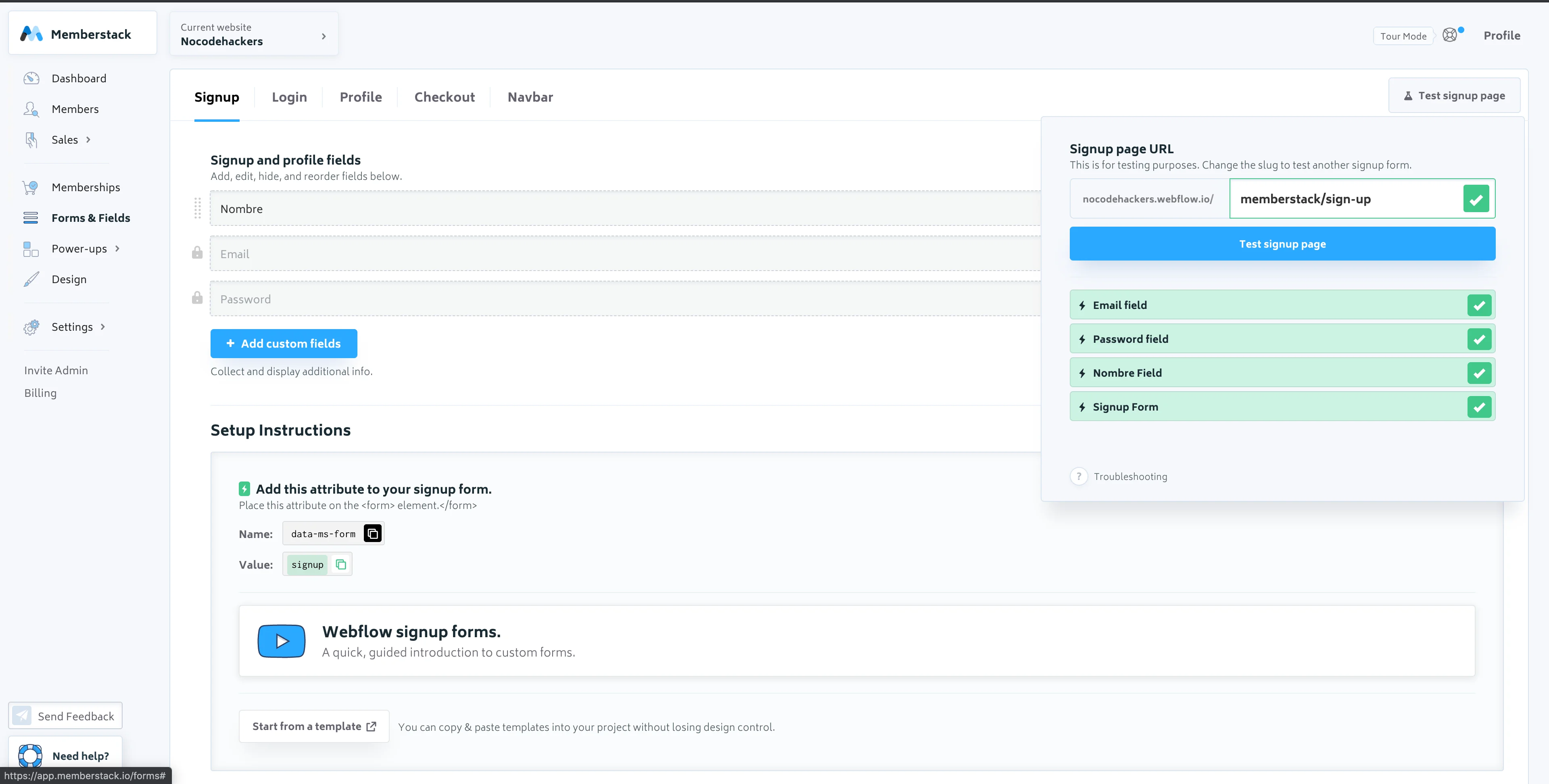Expand the Power-ups submenu
Viewport: 1549px width, 784px height.
point(117,248)
